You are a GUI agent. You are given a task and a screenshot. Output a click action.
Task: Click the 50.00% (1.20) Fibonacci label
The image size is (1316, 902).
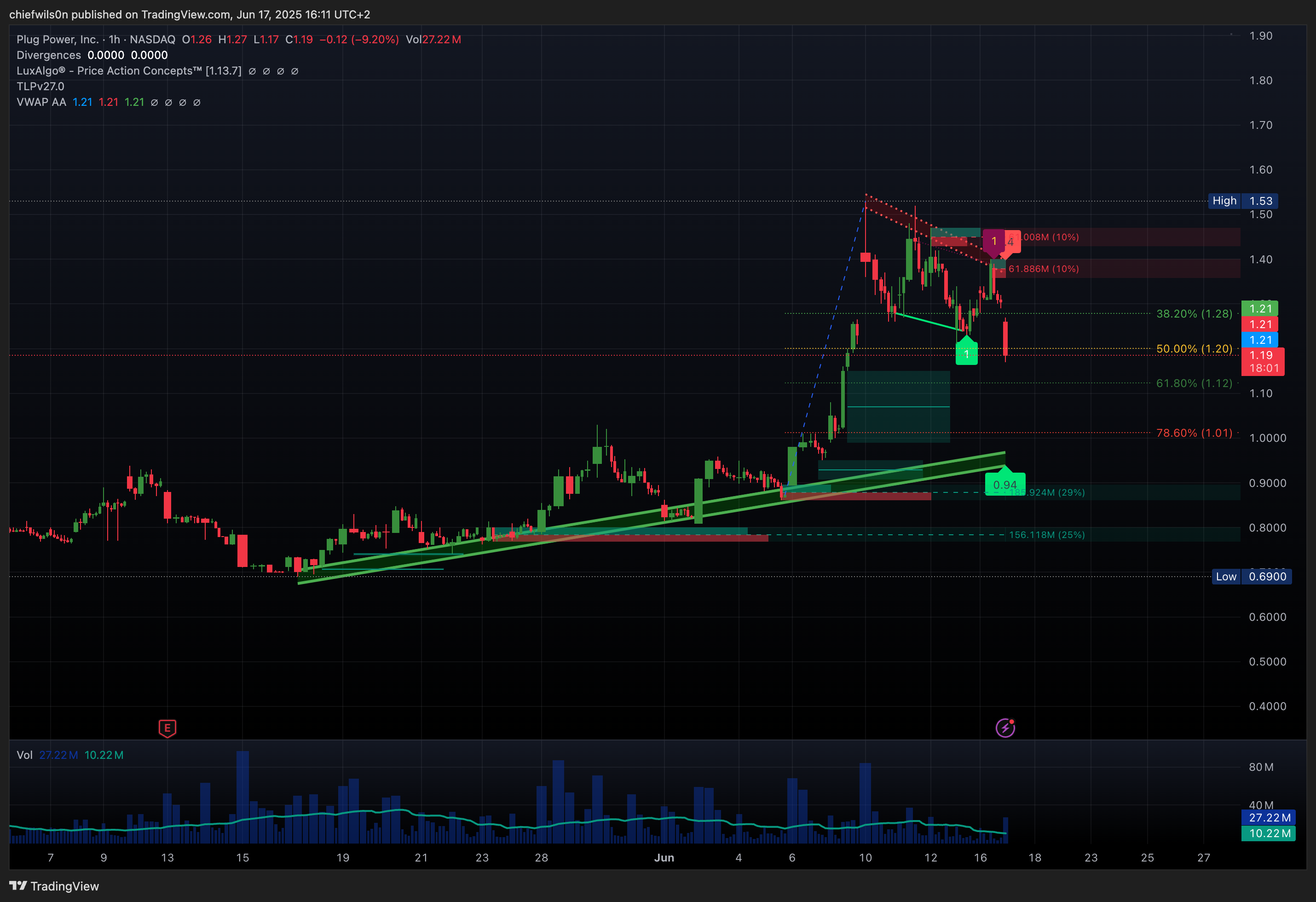click(1194, 349)
